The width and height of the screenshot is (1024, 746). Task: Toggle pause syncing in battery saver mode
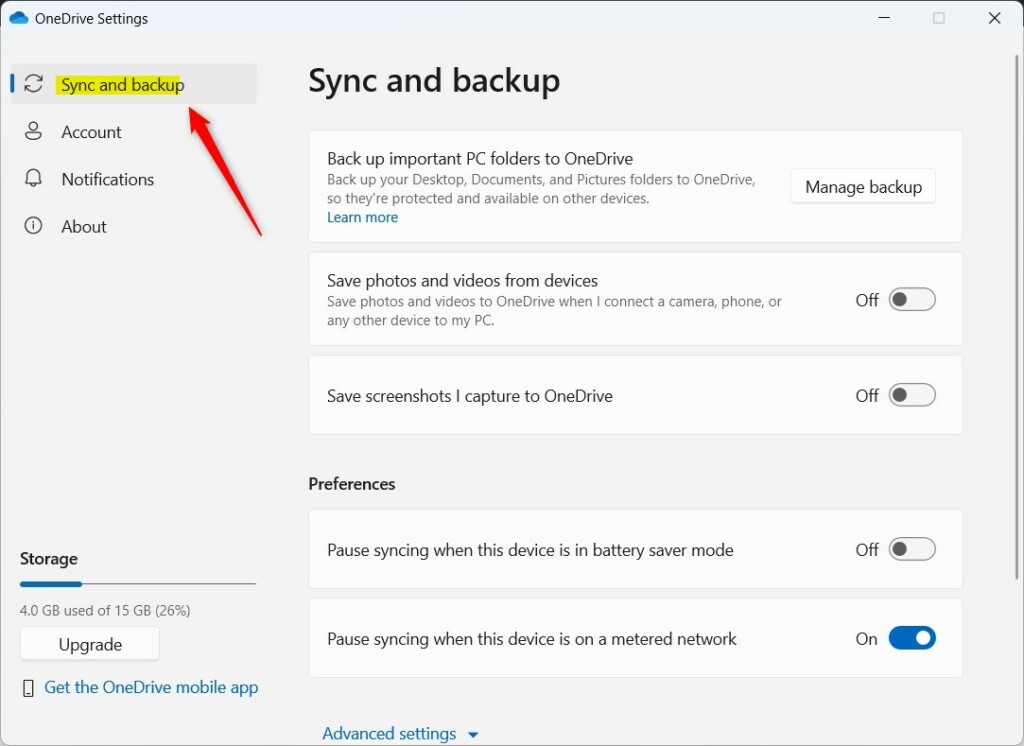click(x=912, y=549)
